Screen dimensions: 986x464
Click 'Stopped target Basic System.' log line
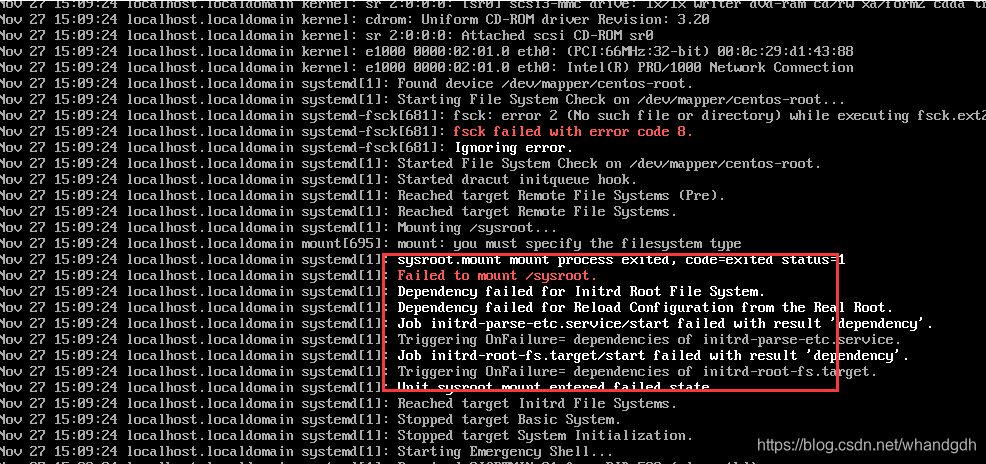coord(509,419)
